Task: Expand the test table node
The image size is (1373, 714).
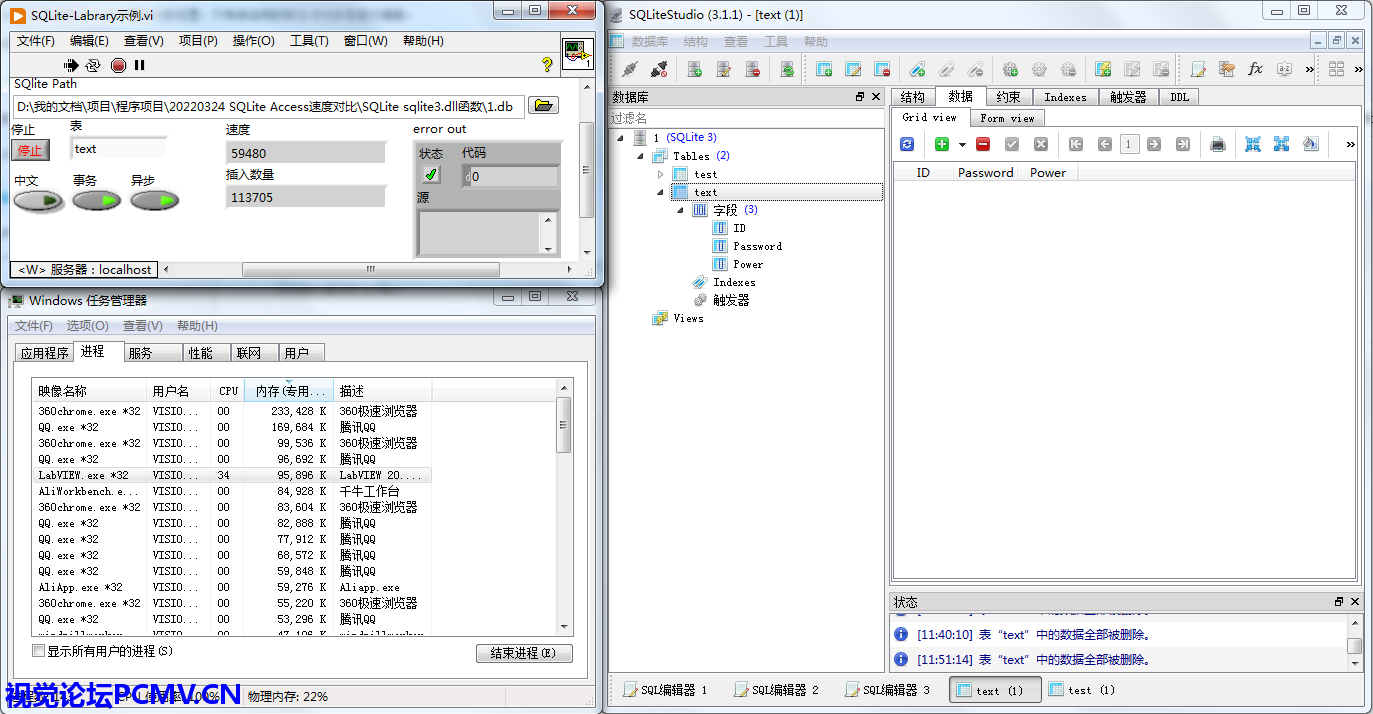Action: point(660,174)
